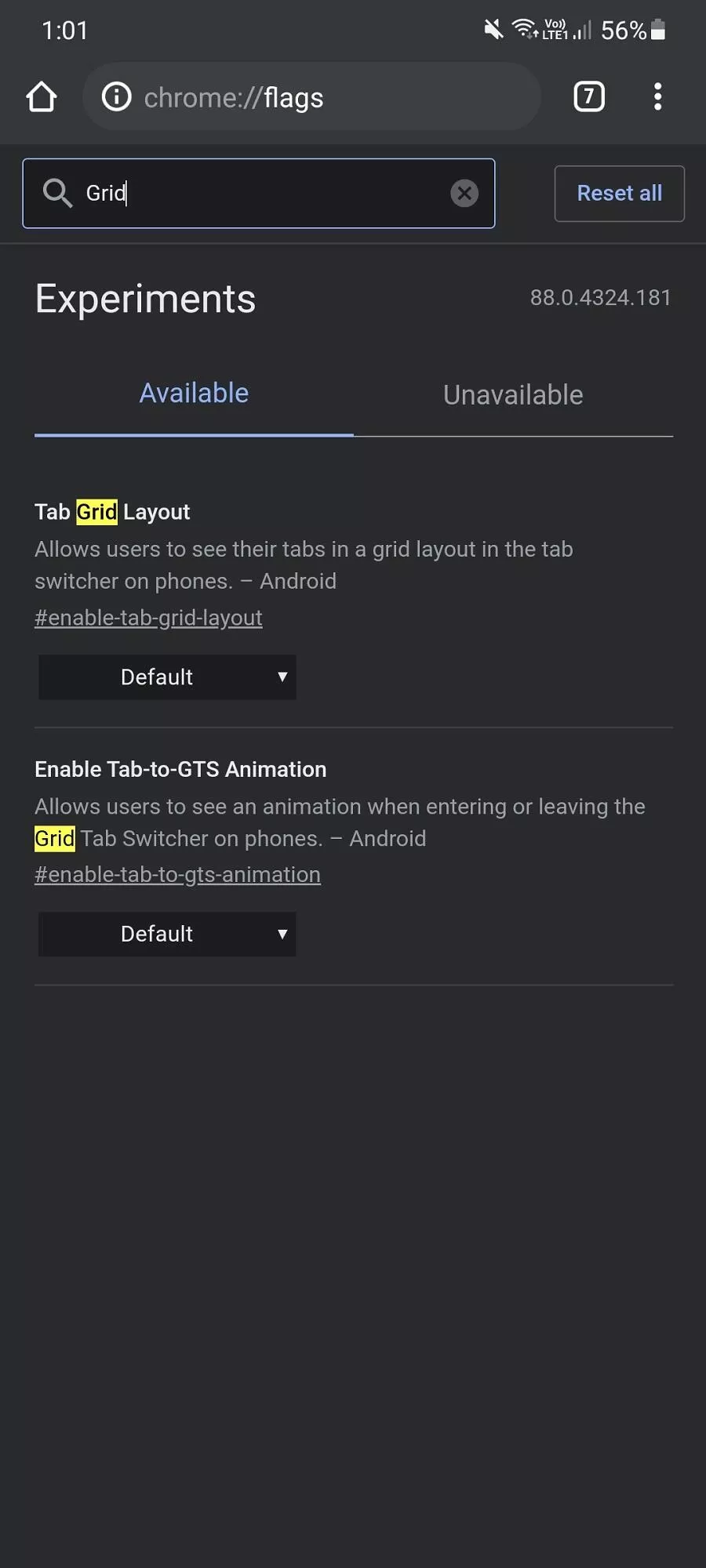Screen dimensions: 706x1568
Task: Open the tab switcher showing 7 tabs
Action: (589, 96)
